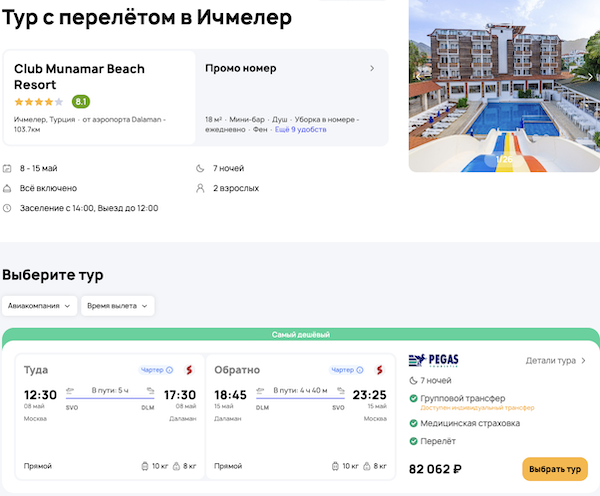Screen dimensions: 600x496
Task: Open Детали тура for the Pegas offer
Action: pos(556,361)
